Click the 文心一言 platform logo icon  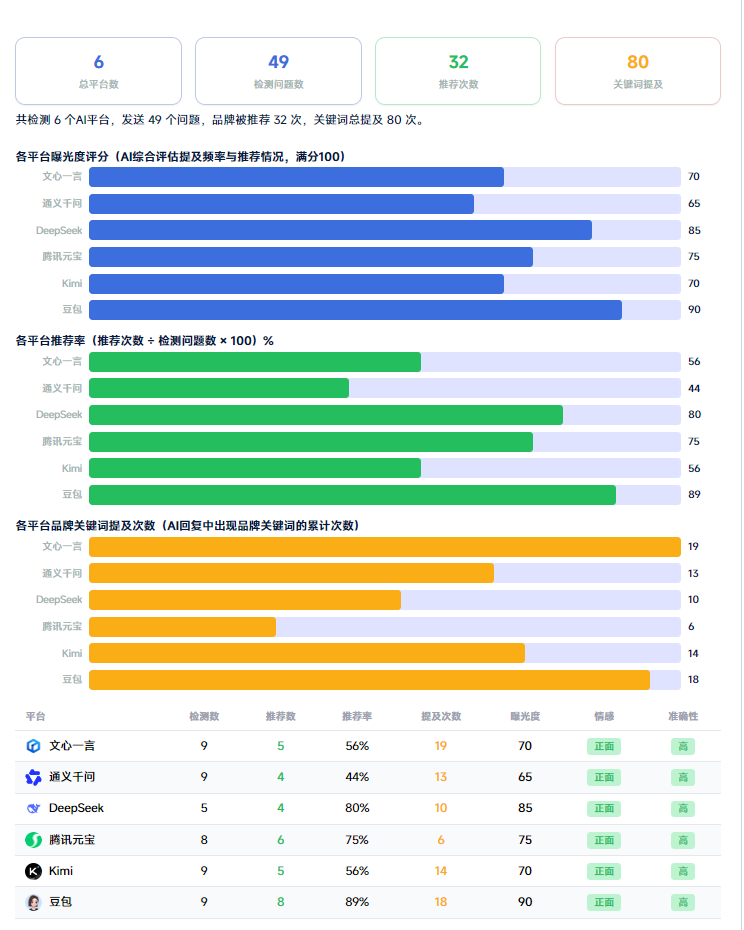(x=33, y=746)
